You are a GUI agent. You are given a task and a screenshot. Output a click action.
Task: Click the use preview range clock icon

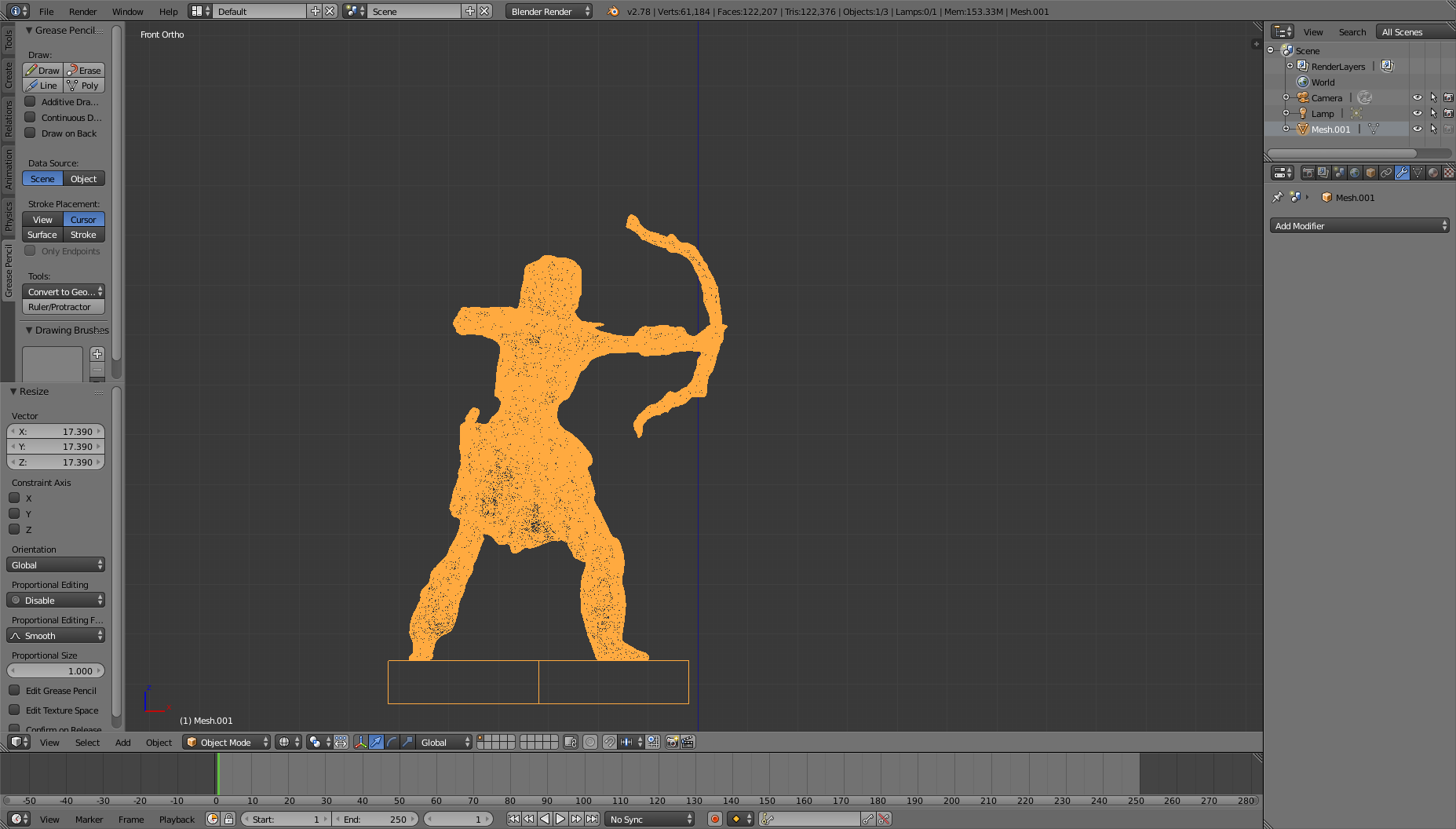coord(213,819)
